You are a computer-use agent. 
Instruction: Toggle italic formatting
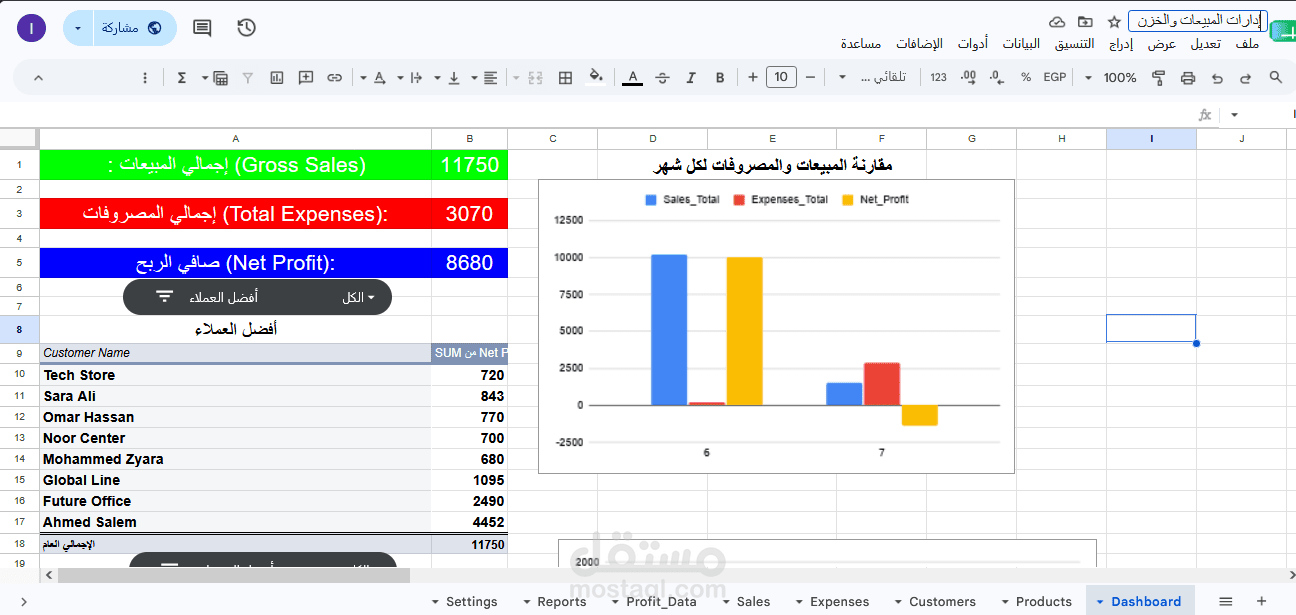pos(691,77)
